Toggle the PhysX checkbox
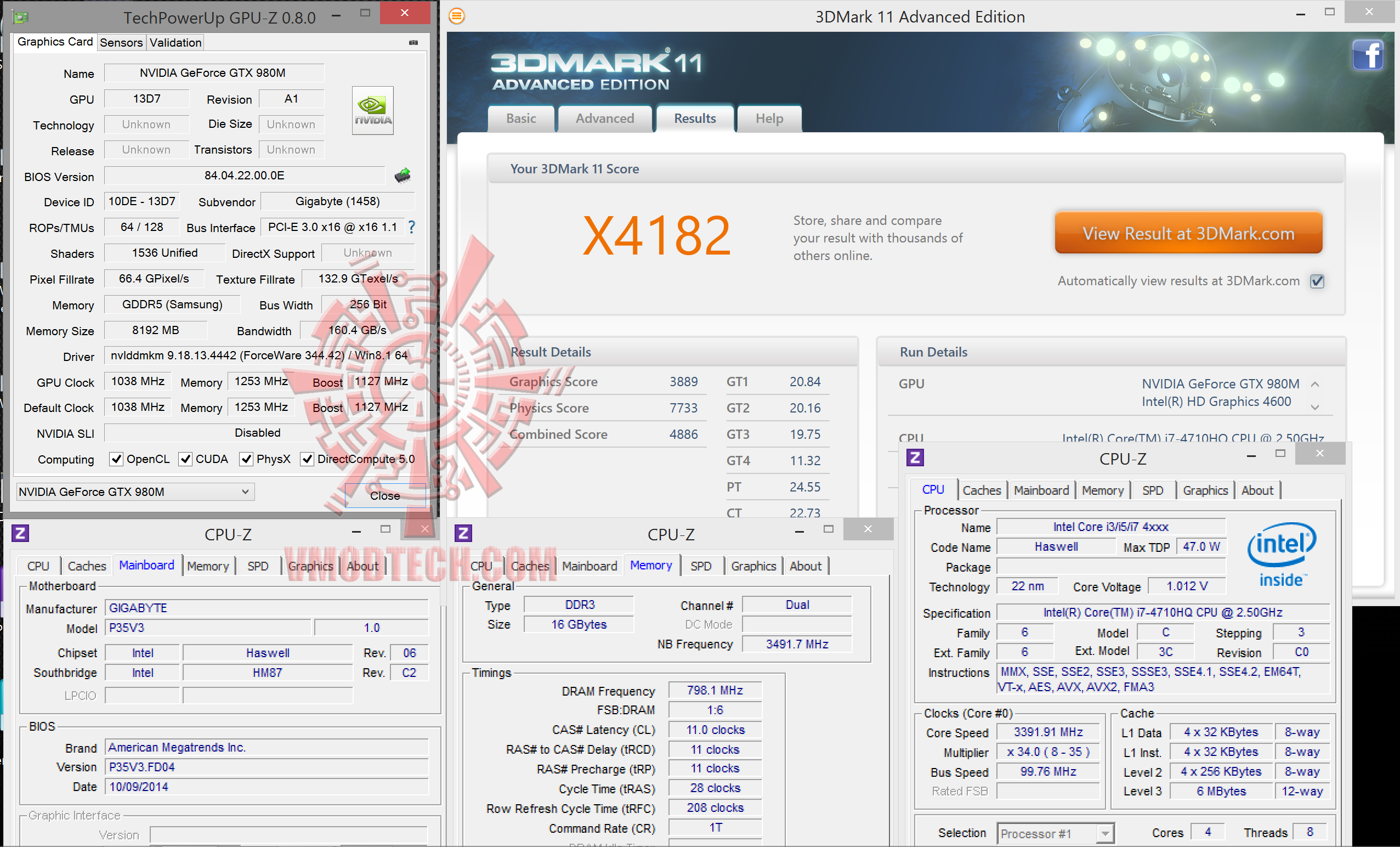This screenshot has width=1400, height=847. [246, 459]
